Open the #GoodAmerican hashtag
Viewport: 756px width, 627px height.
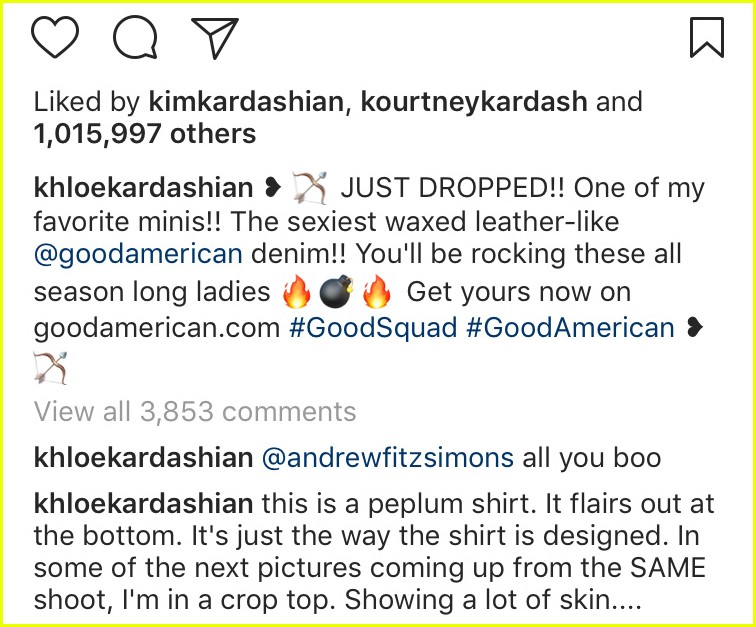pyautogui.click(x=570, y=328)
